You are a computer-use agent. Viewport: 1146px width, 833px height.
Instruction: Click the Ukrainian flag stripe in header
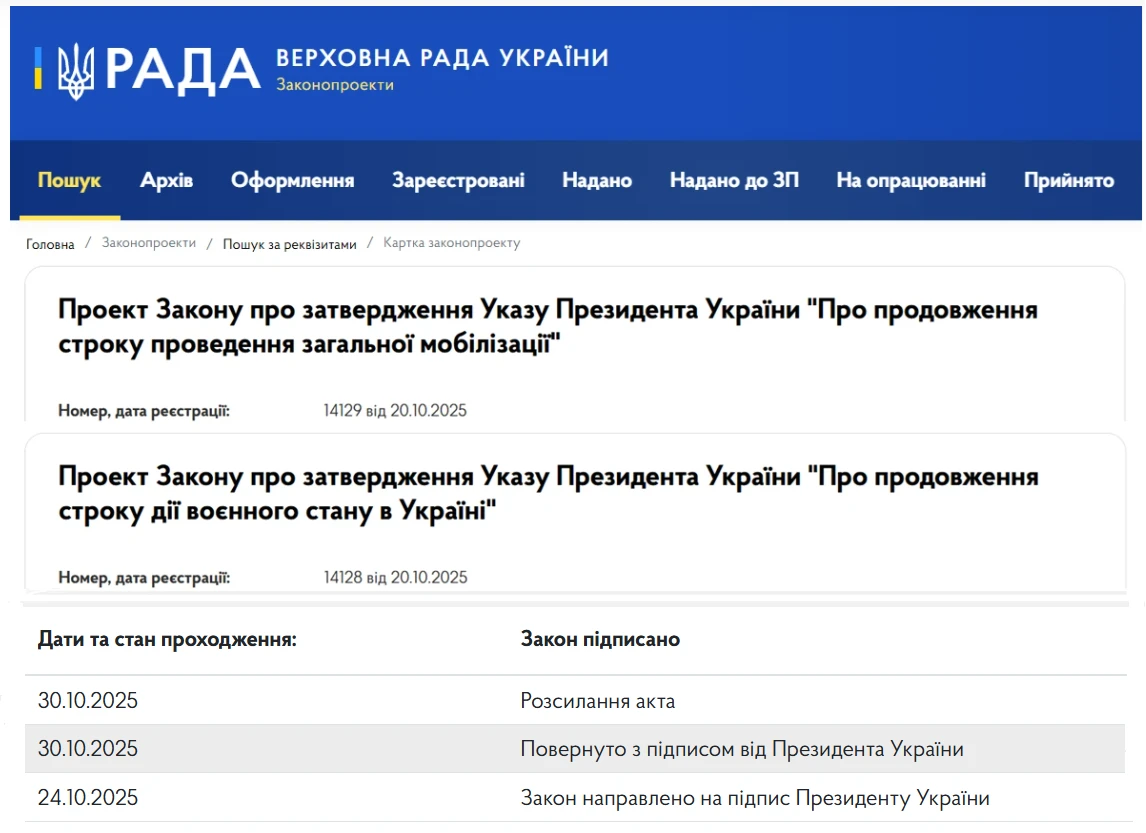pyautogui.click(x=38, y=70)
